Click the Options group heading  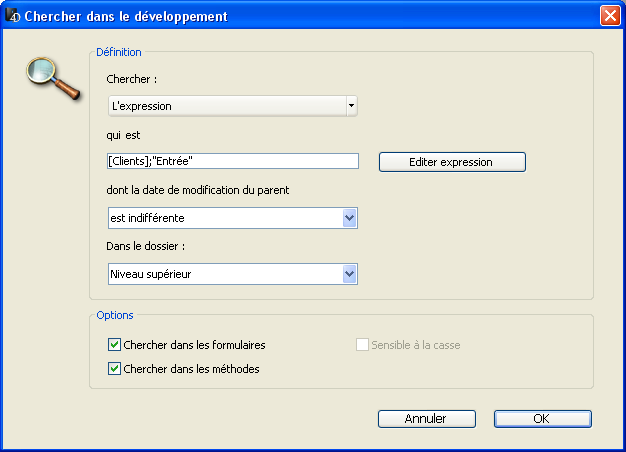115,315
